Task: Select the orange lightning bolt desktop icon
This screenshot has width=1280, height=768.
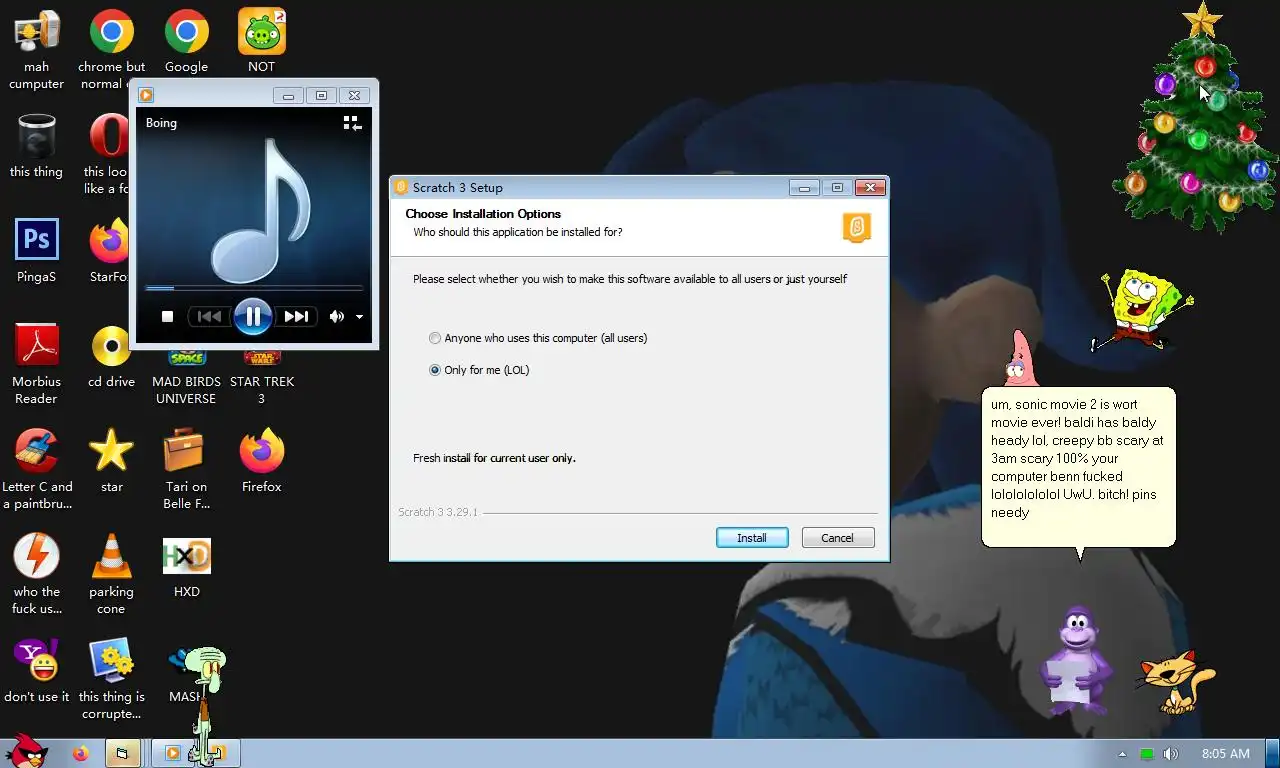Action: coord(37,574)
